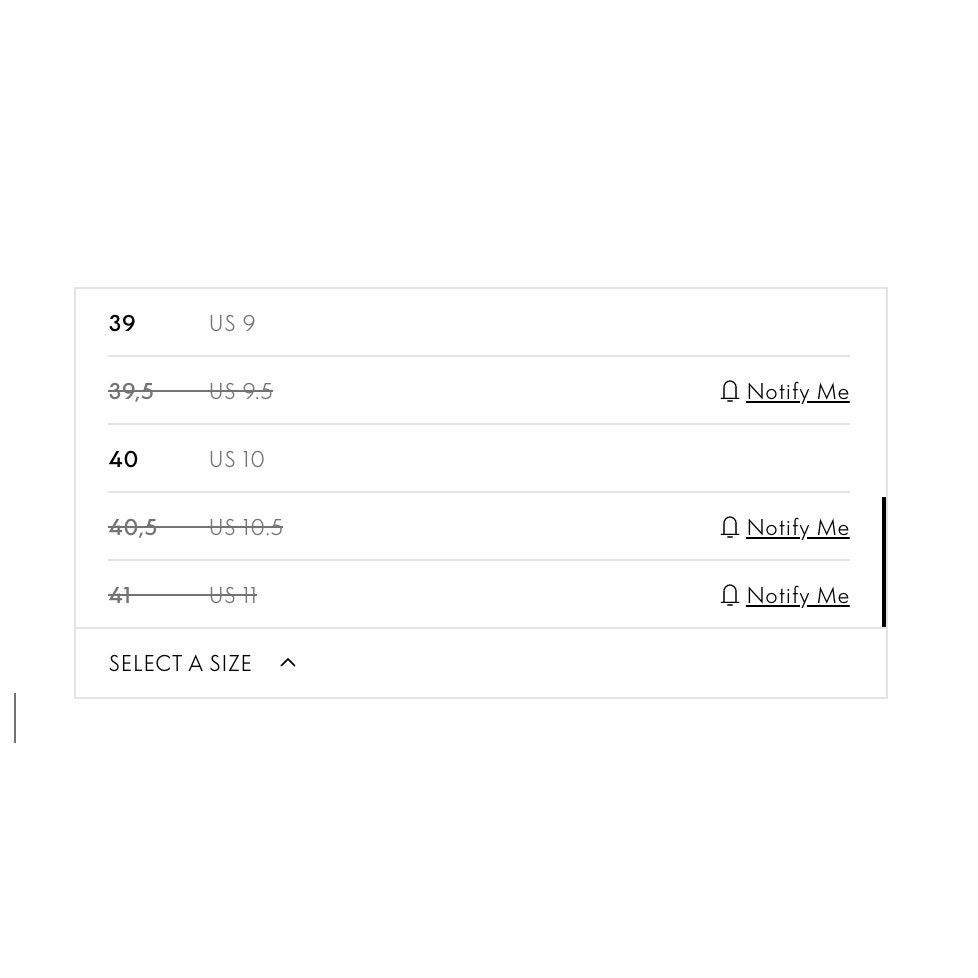
Task: Click the bell icon for size 39,5
Action: click(x=729, y=392)
